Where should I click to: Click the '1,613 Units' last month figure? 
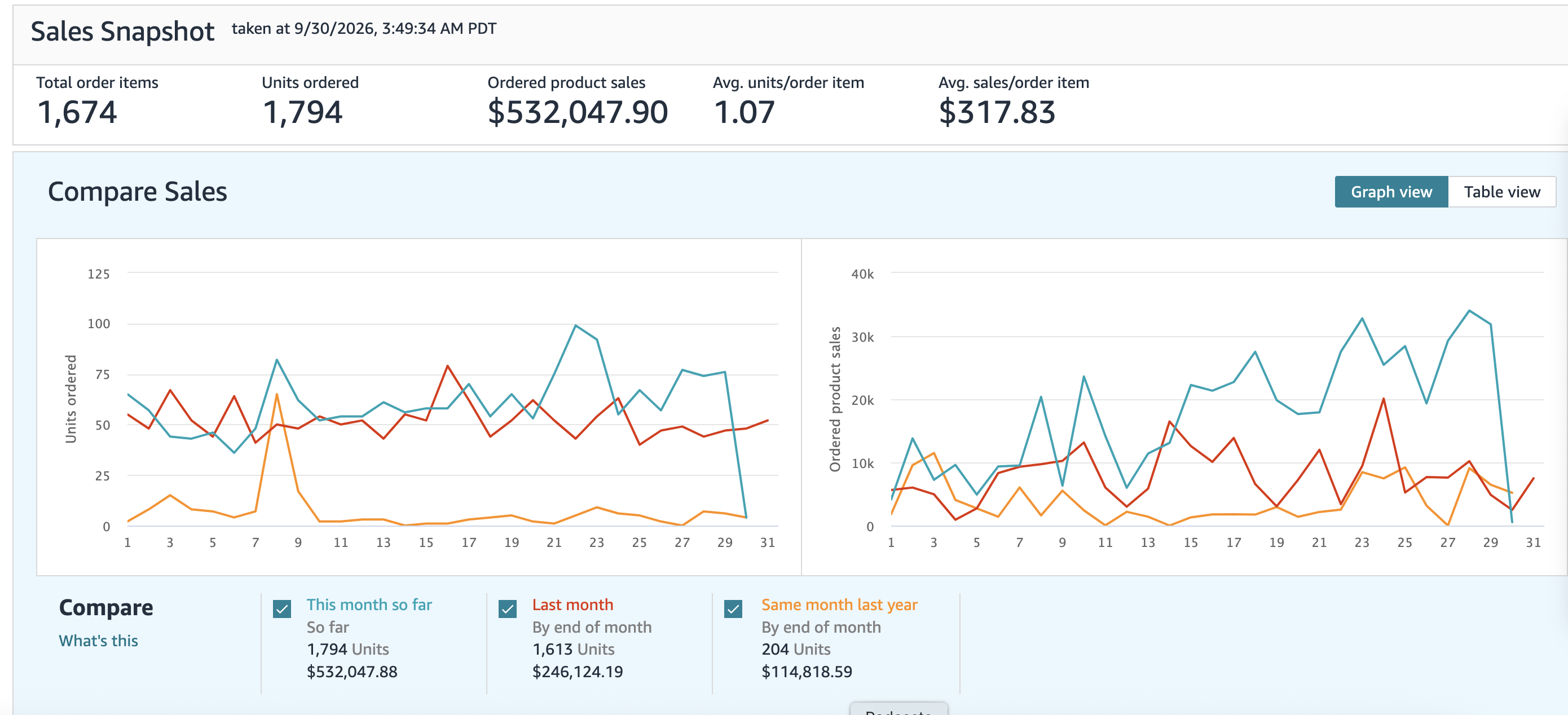click(574, 649)
